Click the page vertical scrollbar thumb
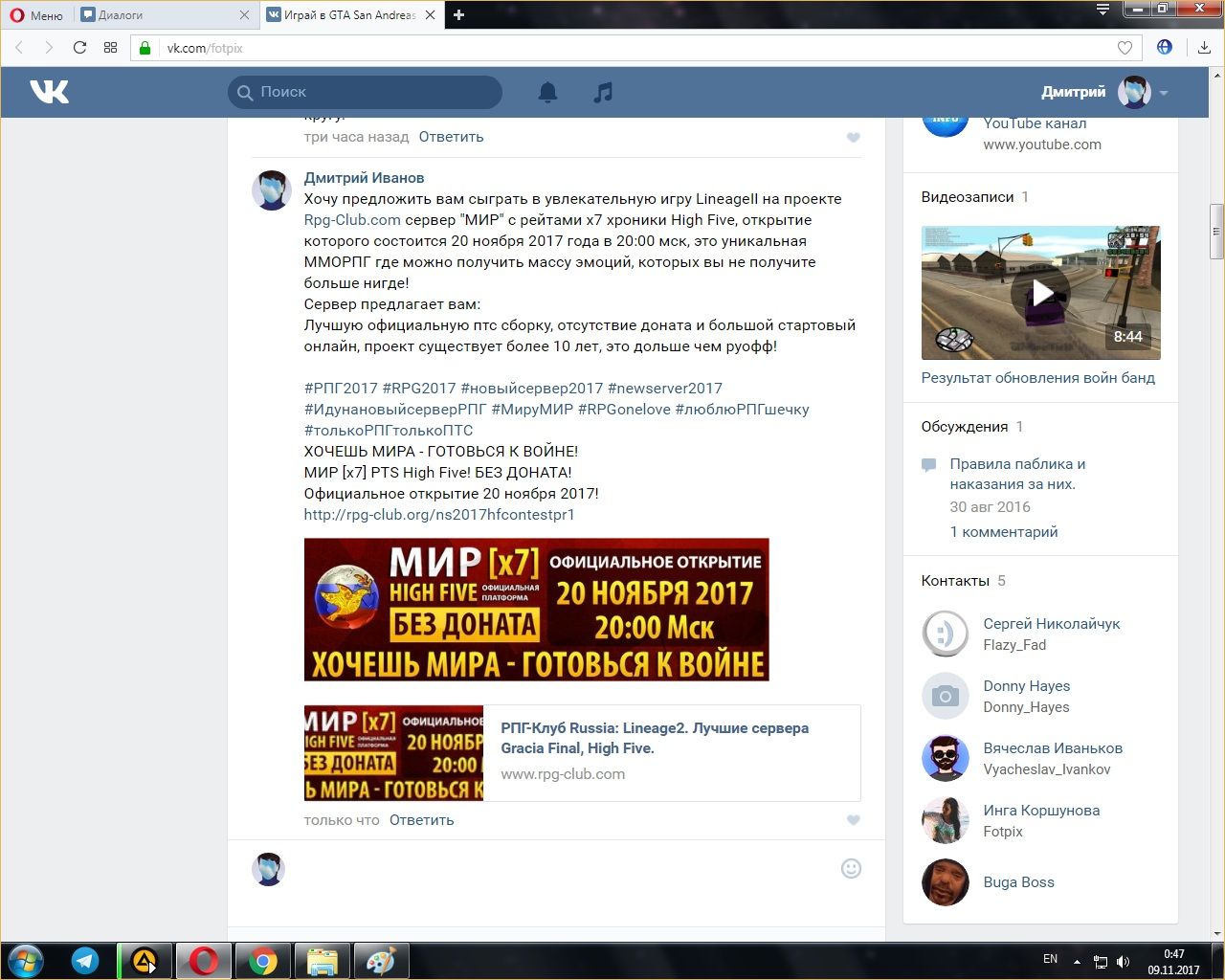Image resolution: width=1225 pixels, height=980 pixels. [x=1216, y=232]
